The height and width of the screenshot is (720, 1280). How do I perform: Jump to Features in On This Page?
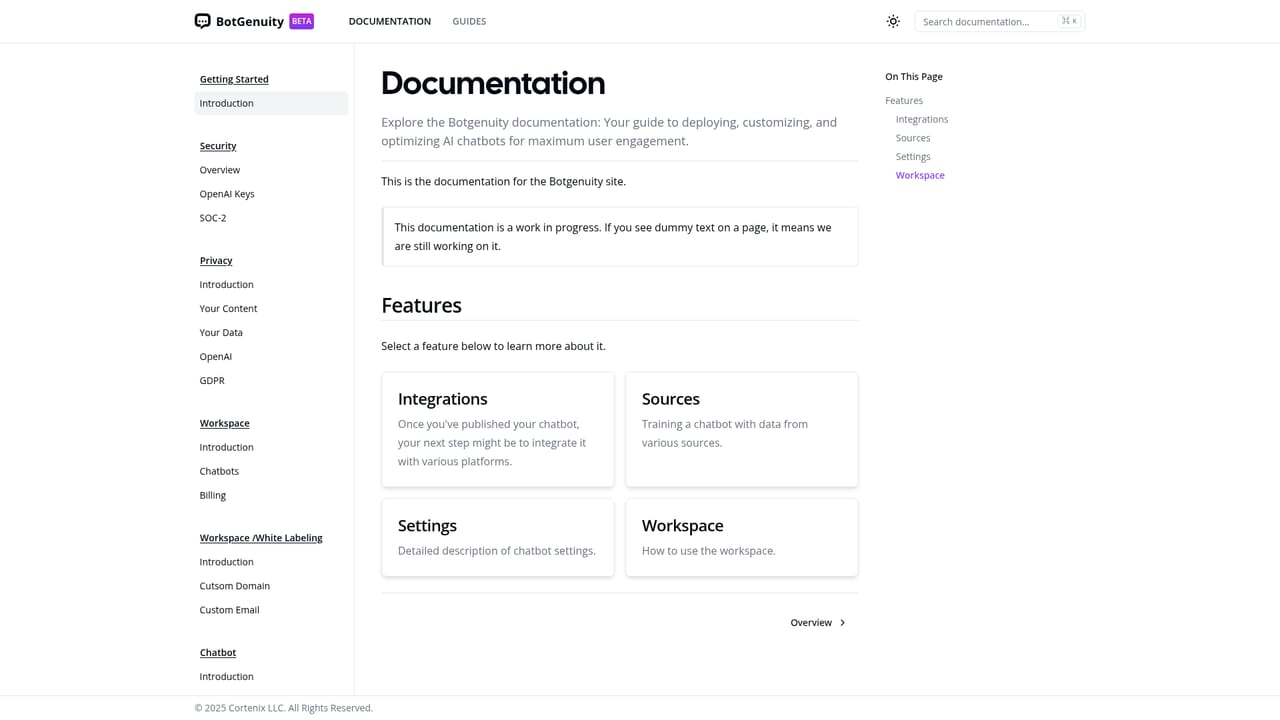pyautogui.click(x=904, y=101)
